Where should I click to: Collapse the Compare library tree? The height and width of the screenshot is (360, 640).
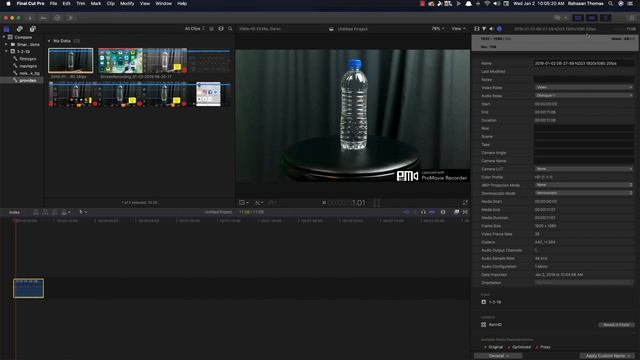pos(4,37)
